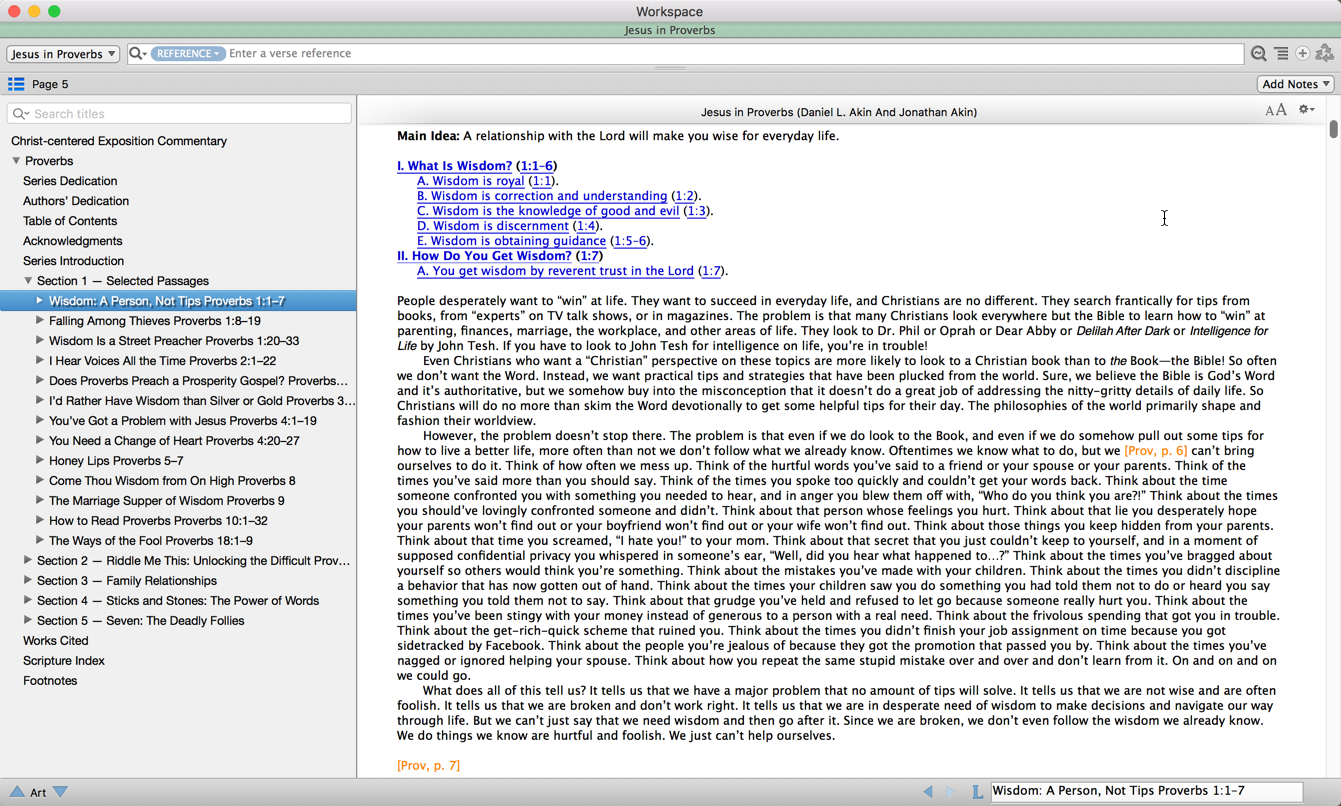1341x806 pixels.
Task: Toggle the table of contents list icon
Action: click(16, 84)
